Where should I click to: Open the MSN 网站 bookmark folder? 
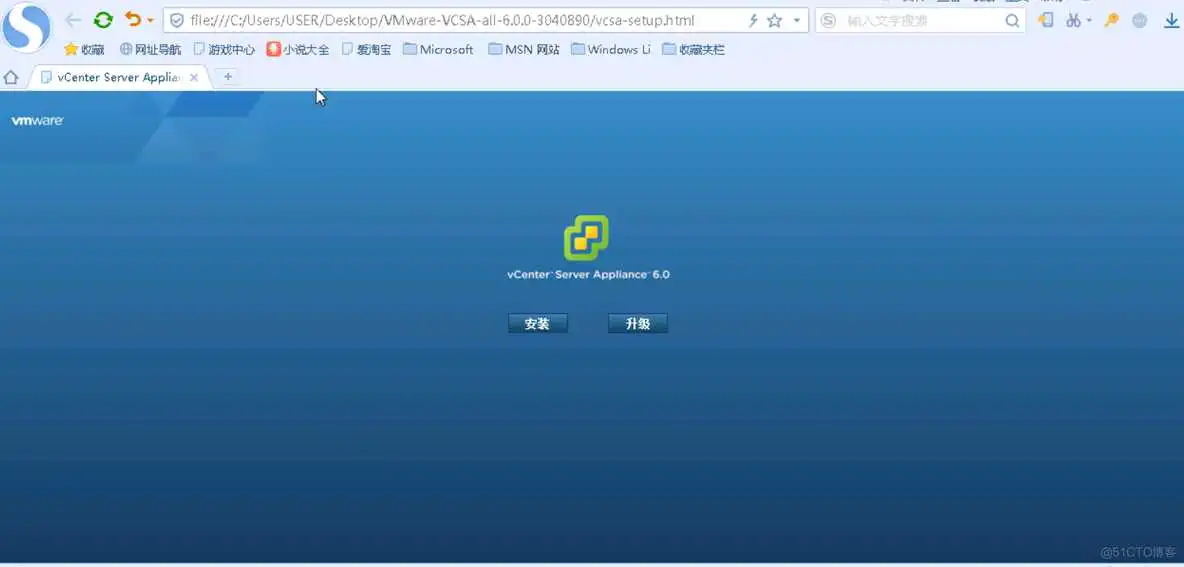[523, 50]
